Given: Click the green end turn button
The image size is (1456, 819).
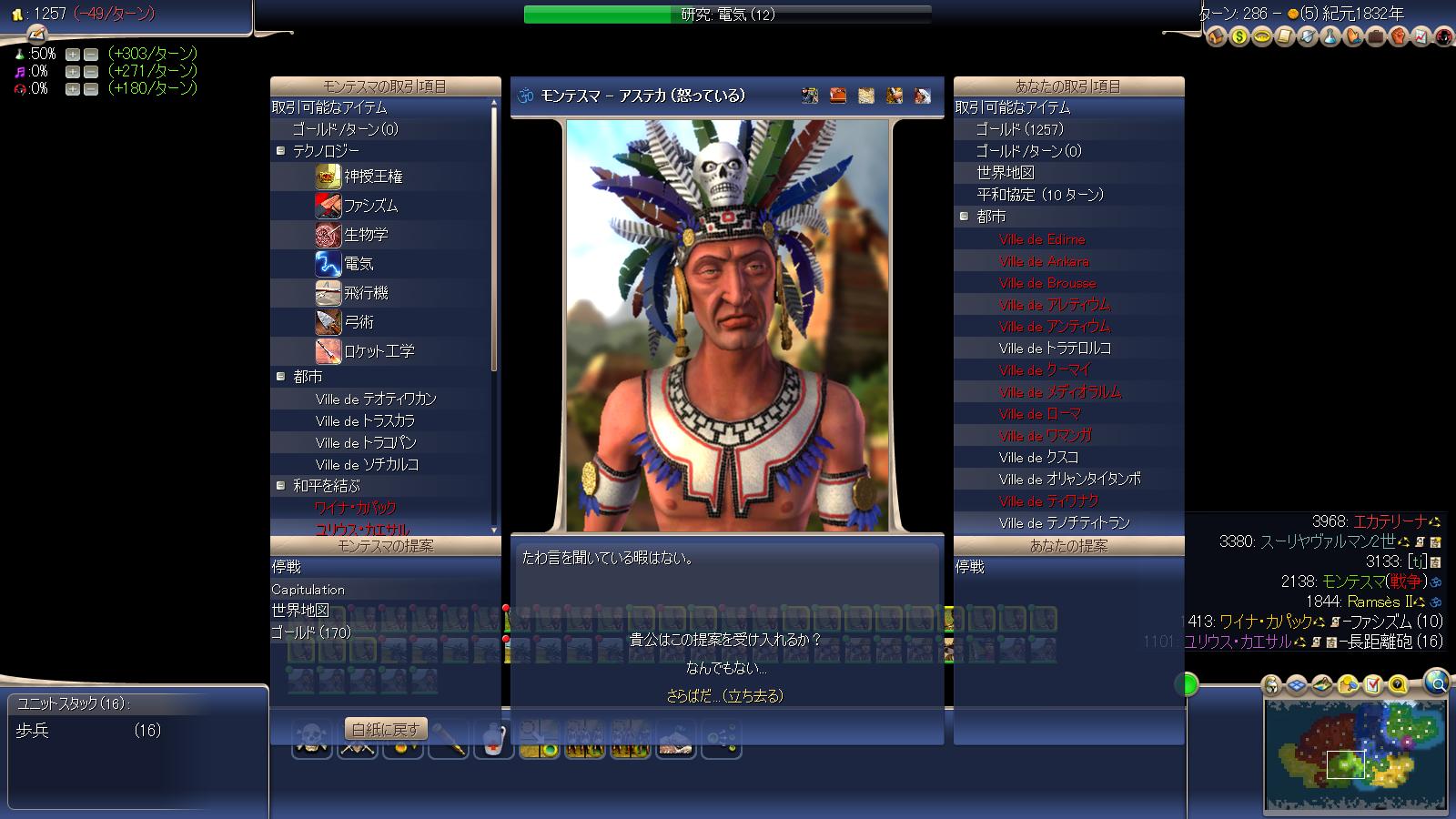Looking at the screenshot, I should 1187,684.
